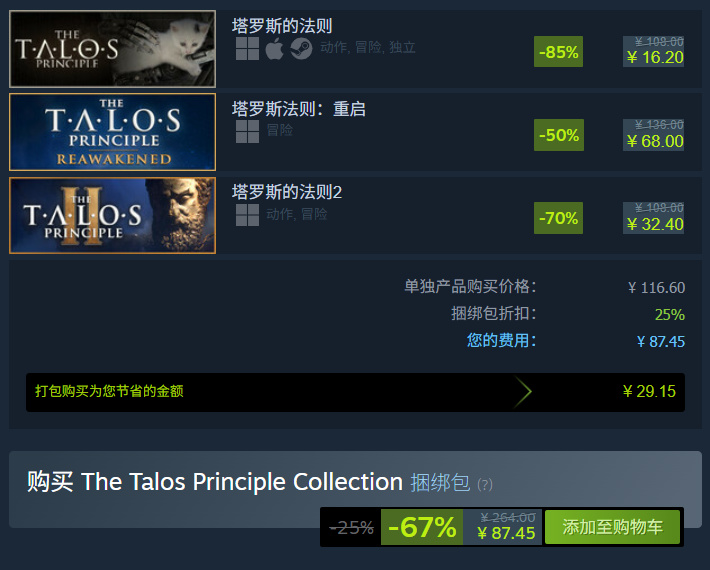710x570 pixels.
Task: Click the -70% discount badge
Action: click(x=558, y=218)
